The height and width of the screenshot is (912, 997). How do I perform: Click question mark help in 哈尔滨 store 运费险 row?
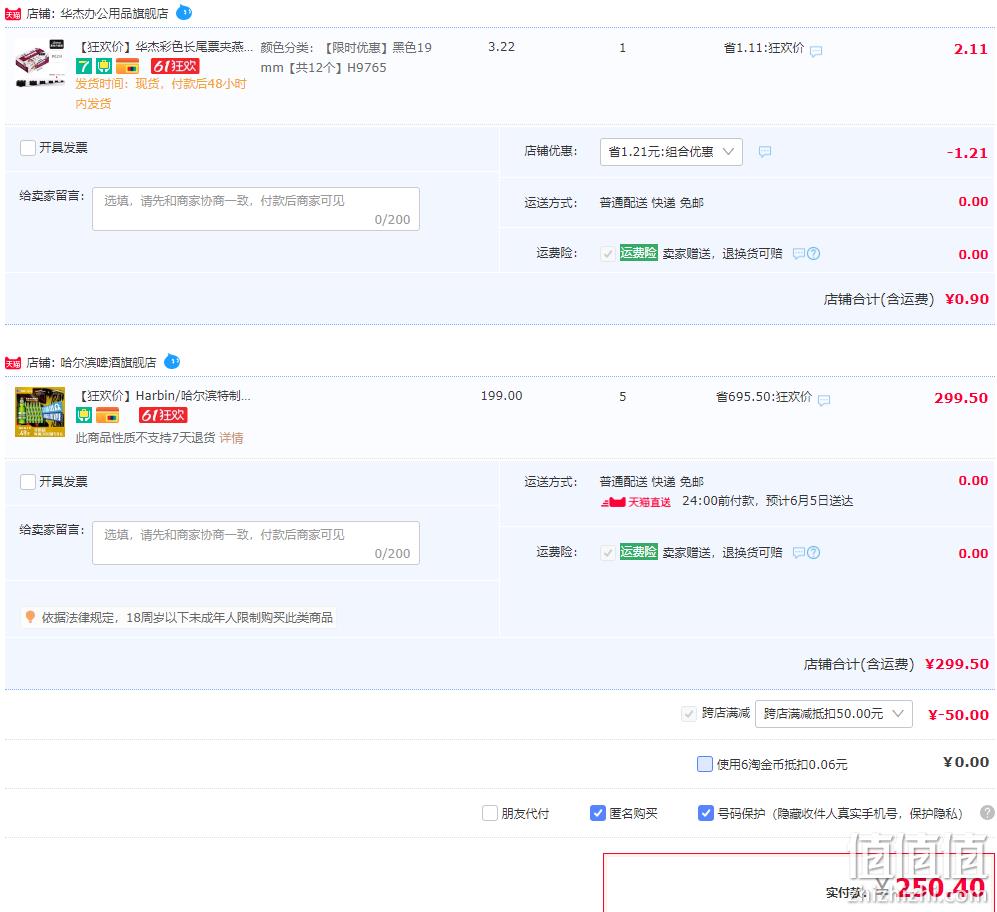point(813,552)
